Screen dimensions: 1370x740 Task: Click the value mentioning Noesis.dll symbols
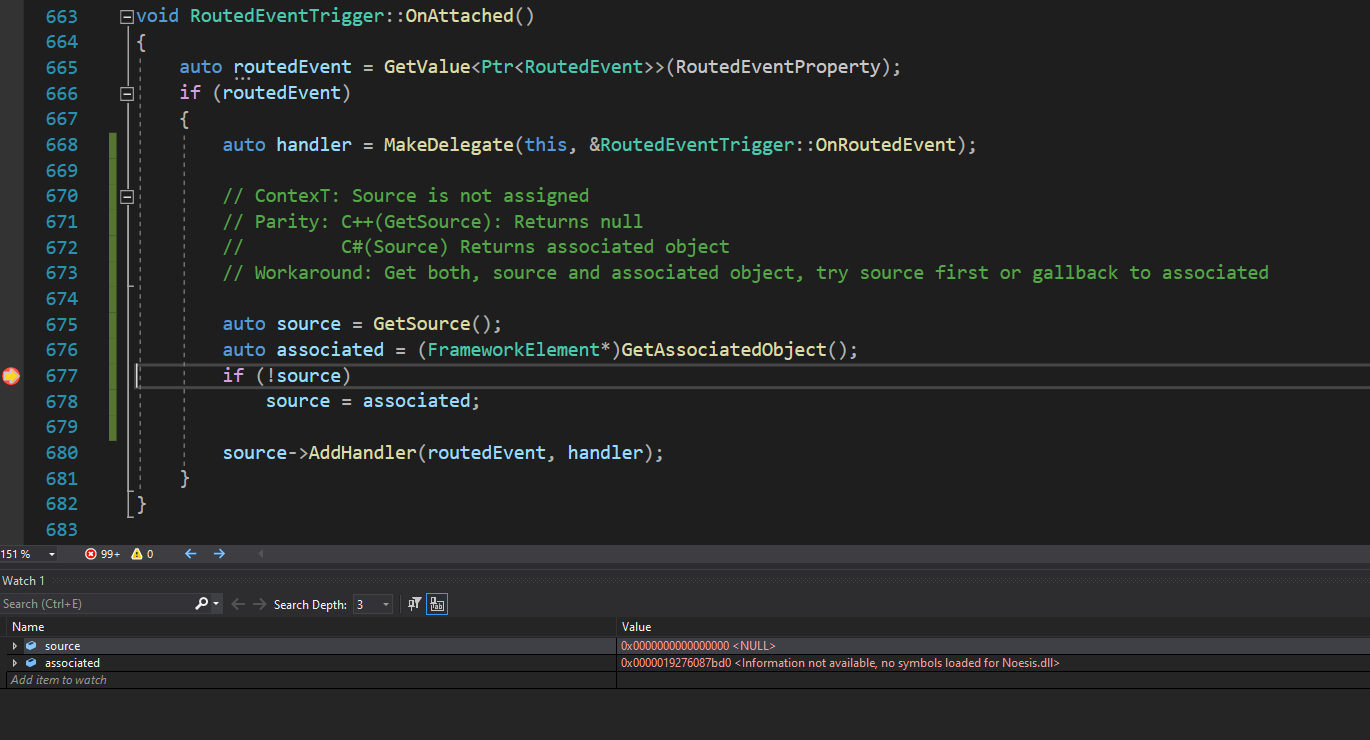840,663
